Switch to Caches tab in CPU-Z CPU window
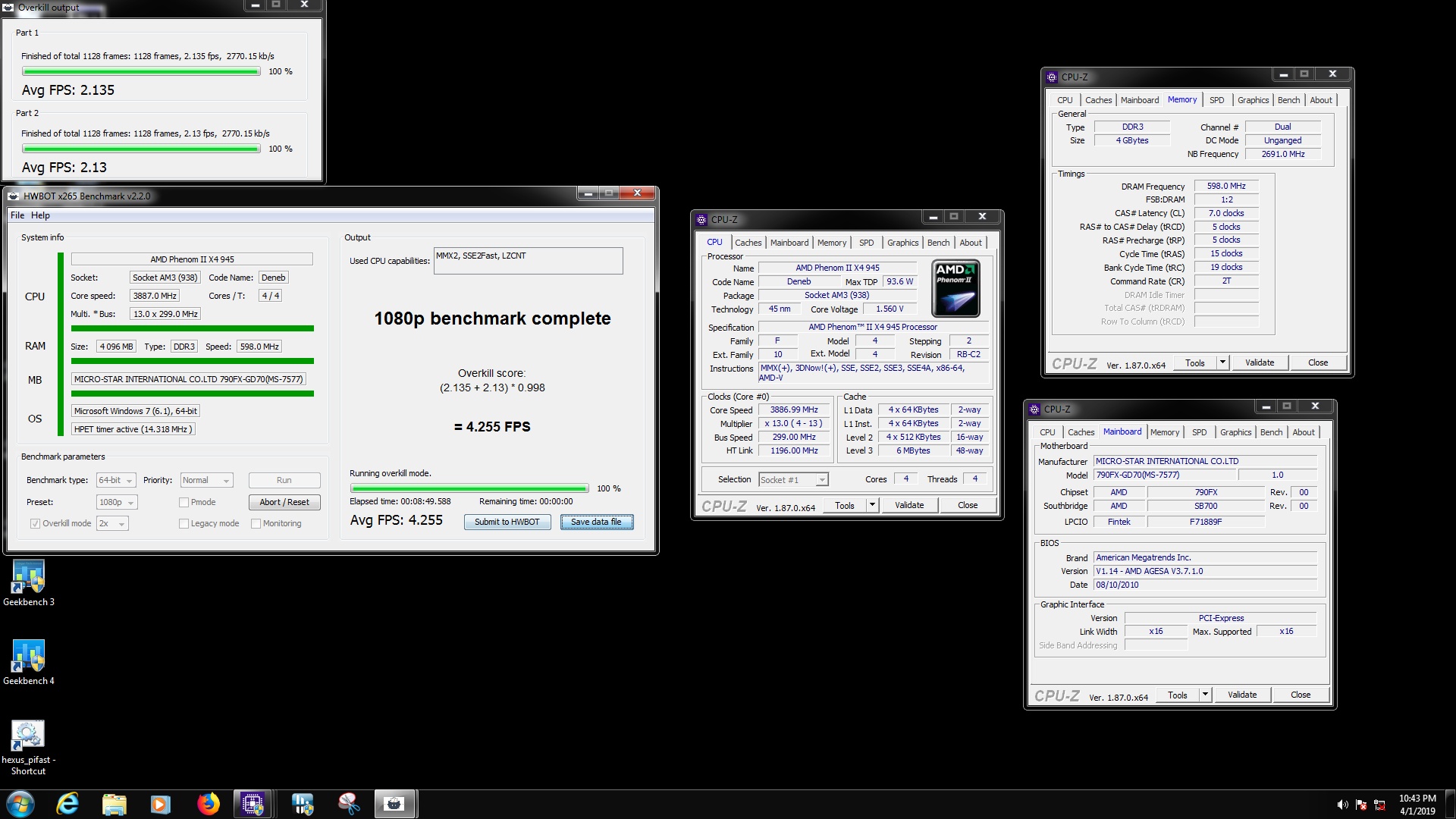This screenshot has height=819, width=1456. (748, 243)
